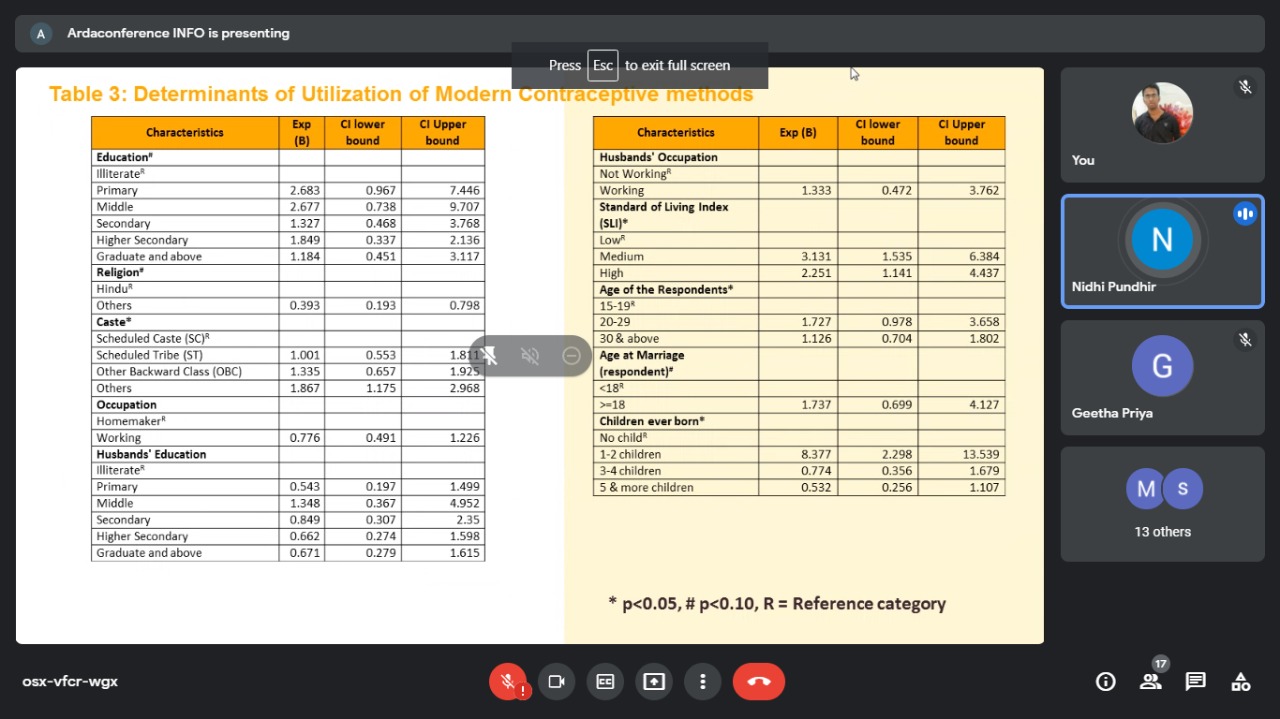This screenshot has height=719, width=1280.
Task: Click the Standard of Living Index heading
Action: [664, 215]
